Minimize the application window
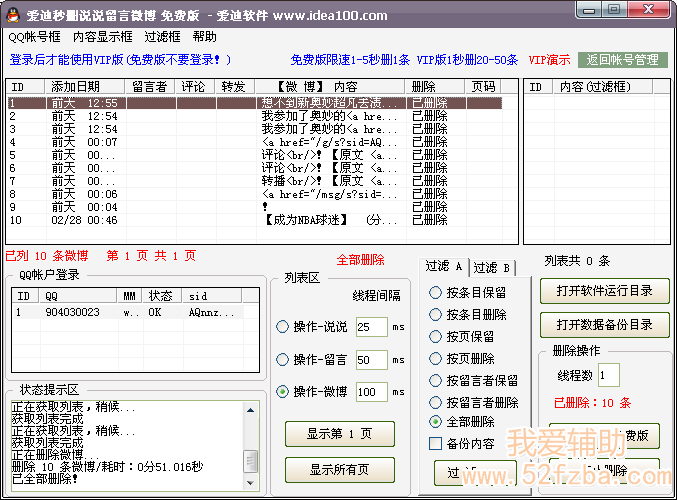This screenshot has width=677, height=500. [x=589, y=9]
